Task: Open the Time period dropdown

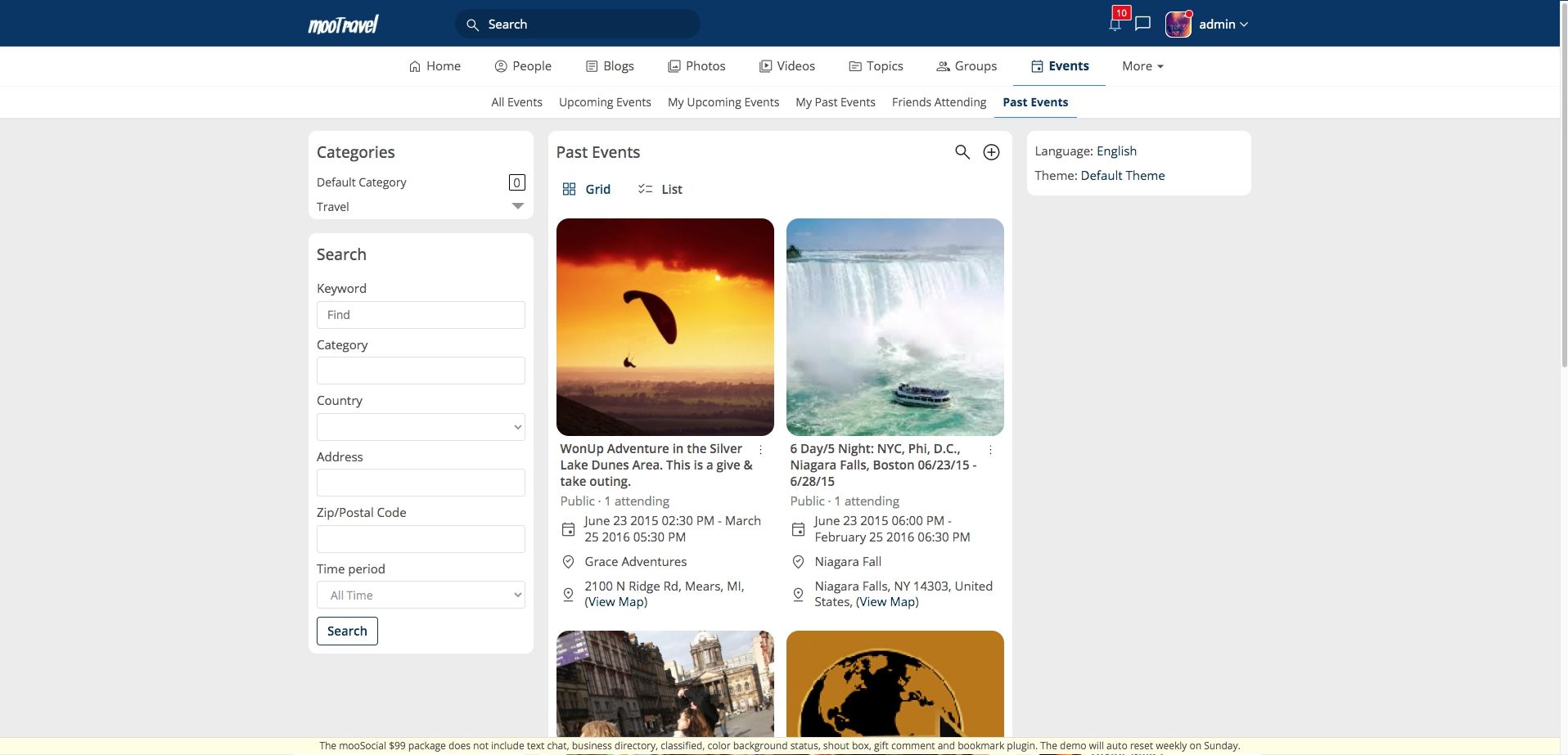Action: pos(421,595)
